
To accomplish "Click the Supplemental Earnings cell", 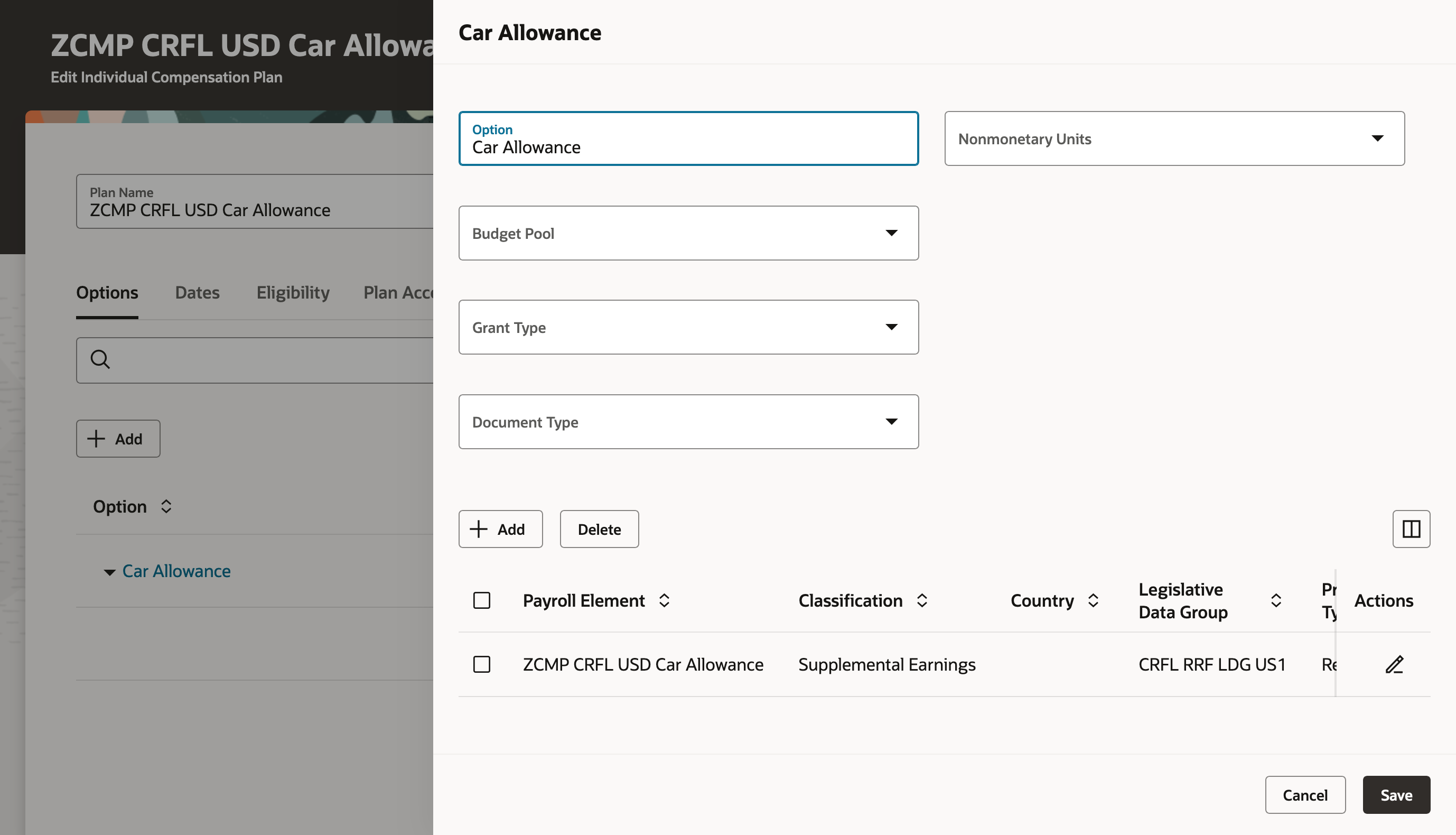I will [x=886, y=664].
